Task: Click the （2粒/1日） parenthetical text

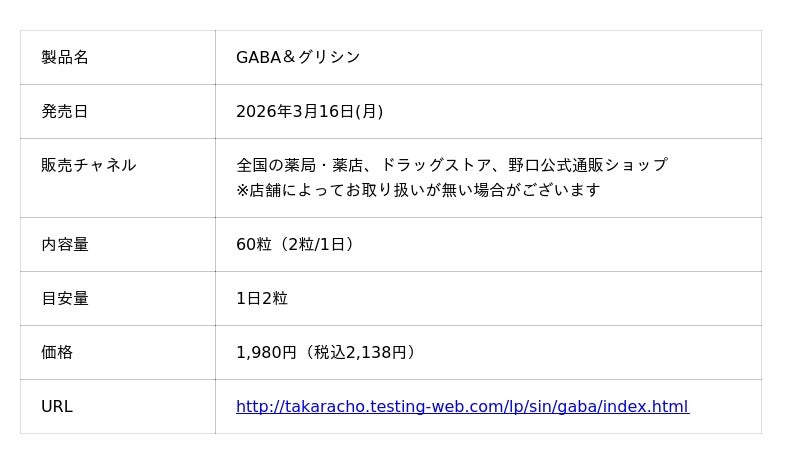Action: click(x=316, y=245)
